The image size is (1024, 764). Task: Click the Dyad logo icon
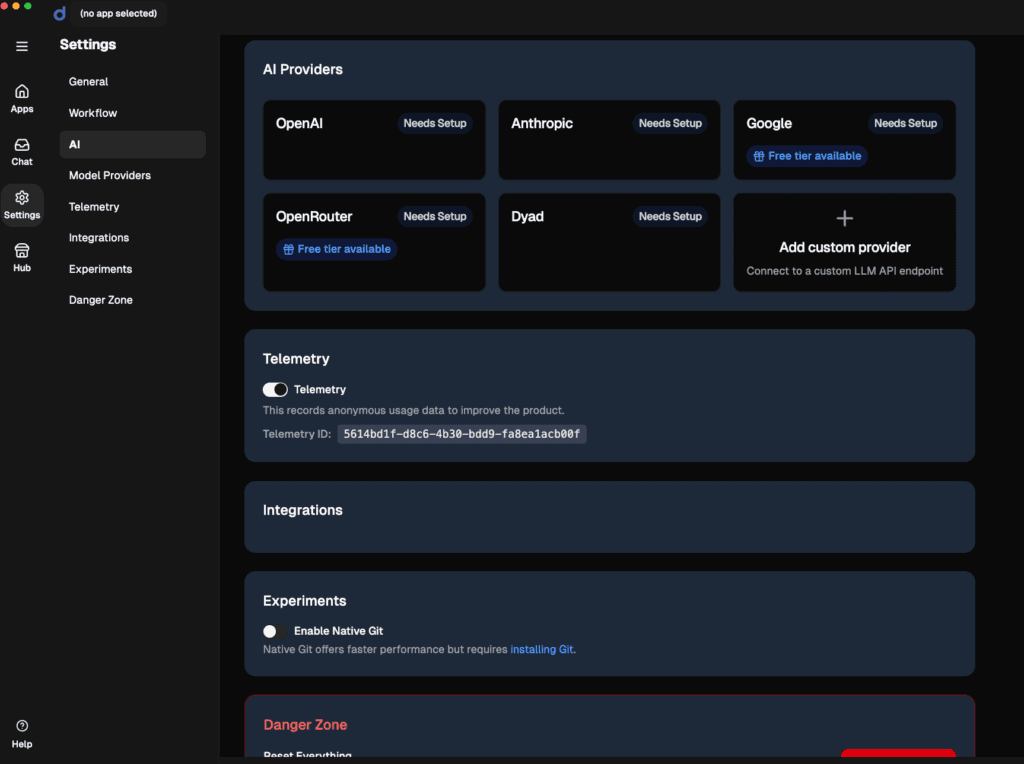coord(59,14)
